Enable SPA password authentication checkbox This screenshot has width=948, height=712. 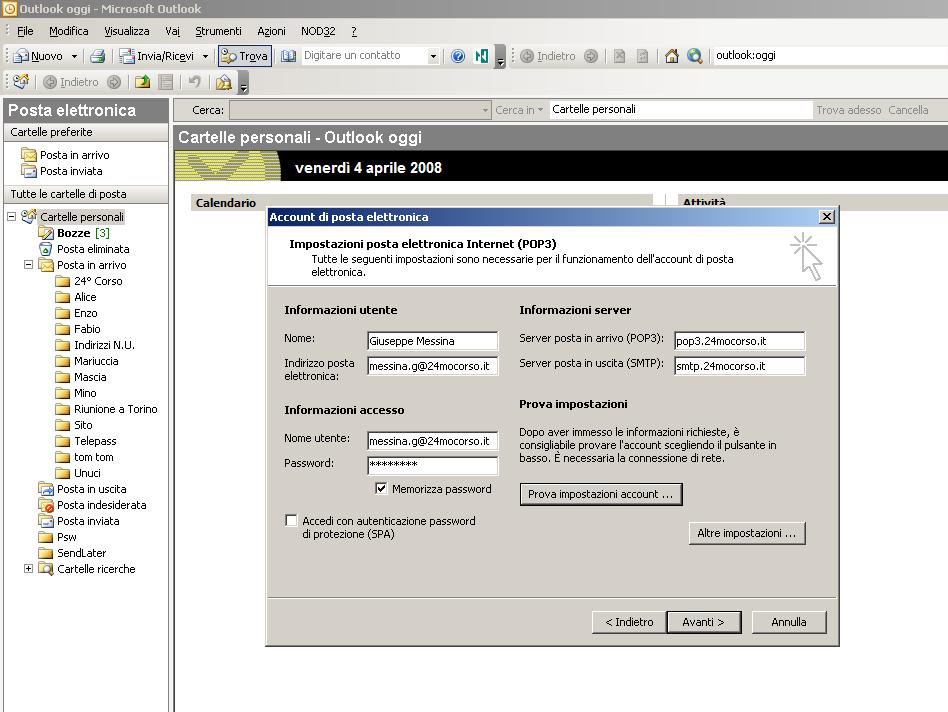pos(291,520)
